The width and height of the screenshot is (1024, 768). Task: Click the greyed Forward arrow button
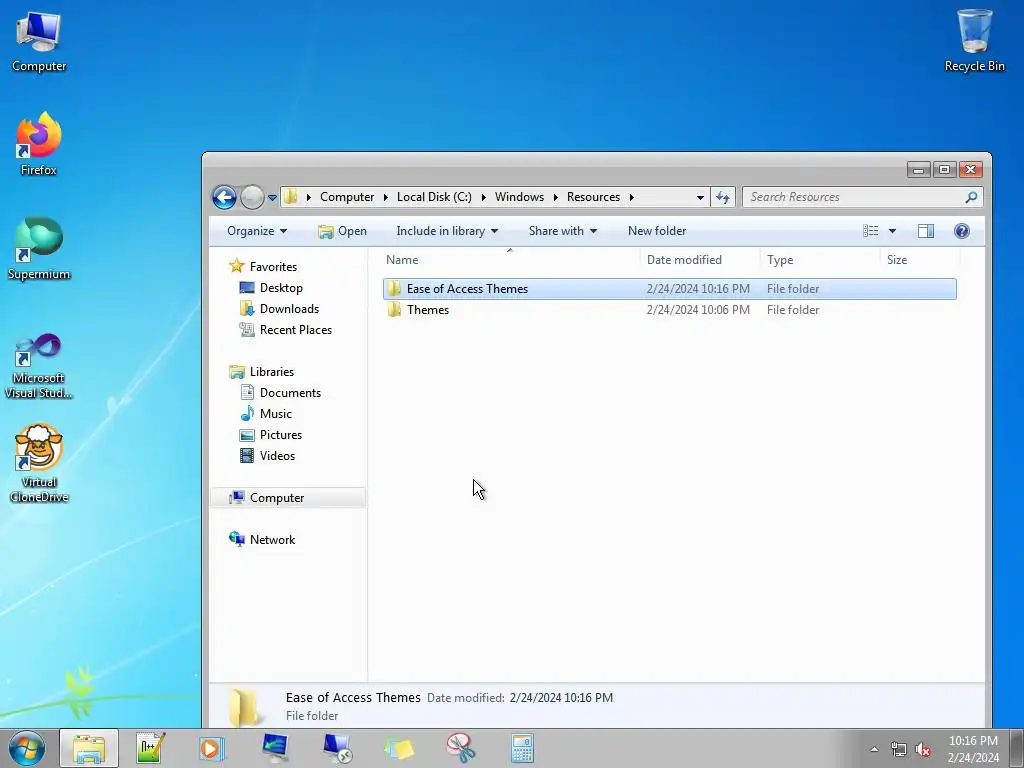[x=252, y=197]
